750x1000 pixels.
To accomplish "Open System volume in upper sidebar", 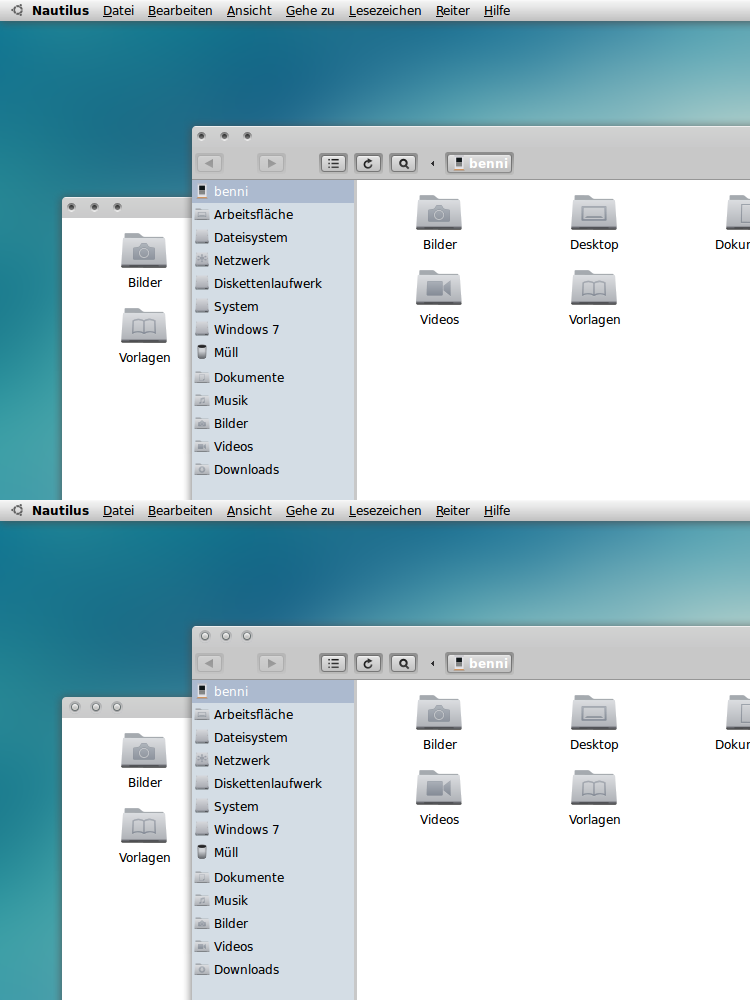I will pyautogui.click(x=273, y=306).
